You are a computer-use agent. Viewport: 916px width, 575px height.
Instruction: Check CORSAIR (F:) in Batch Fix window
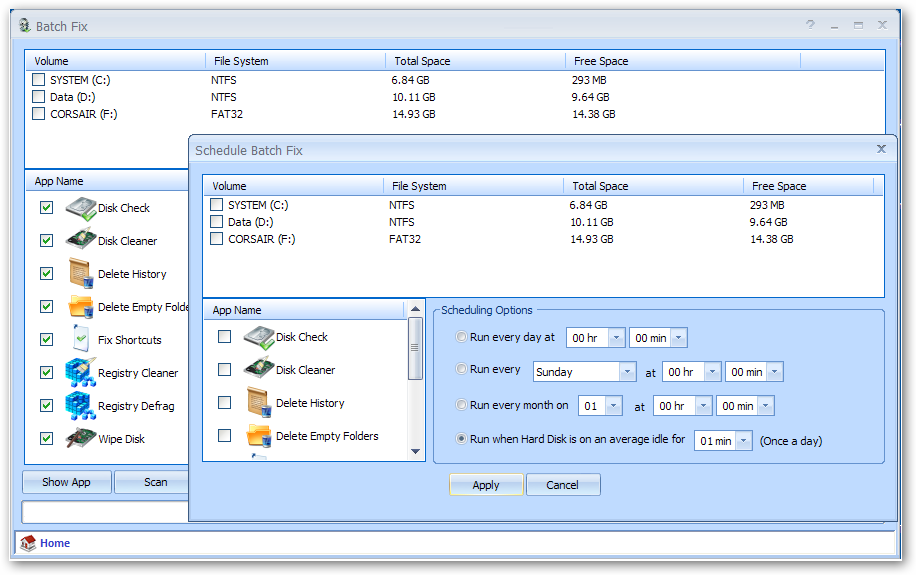coord(38,113)
